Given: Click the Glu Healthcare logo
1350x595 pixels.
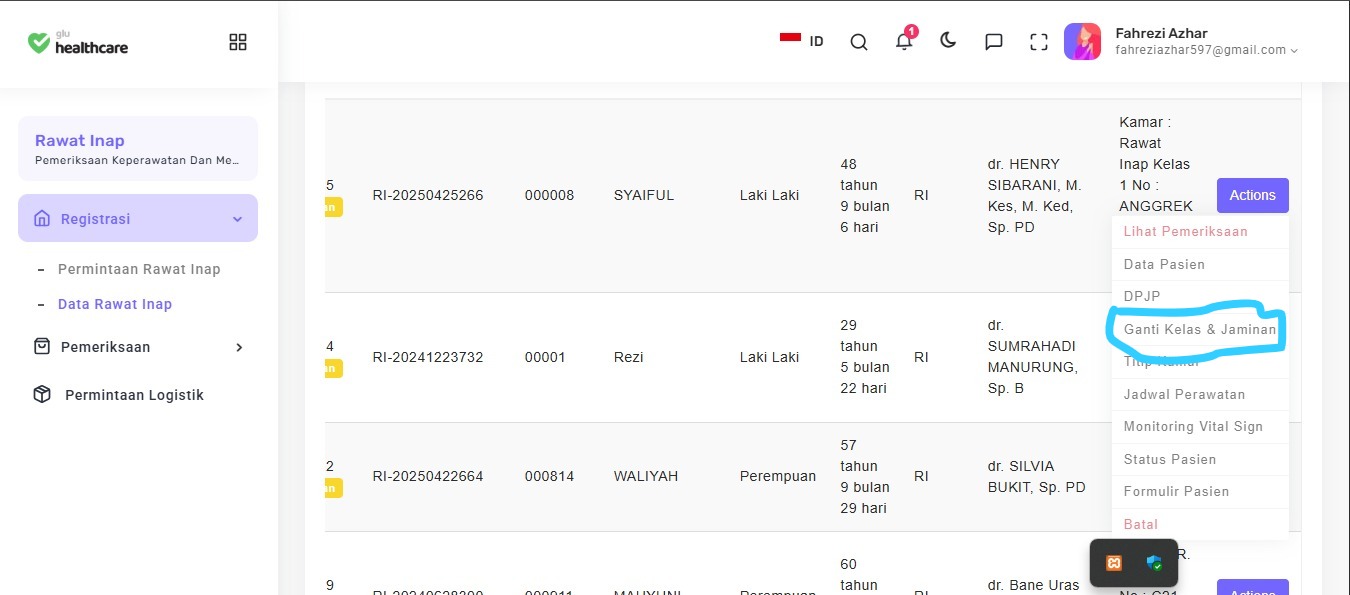Looking at the screenshot, I should click(78, 42).
